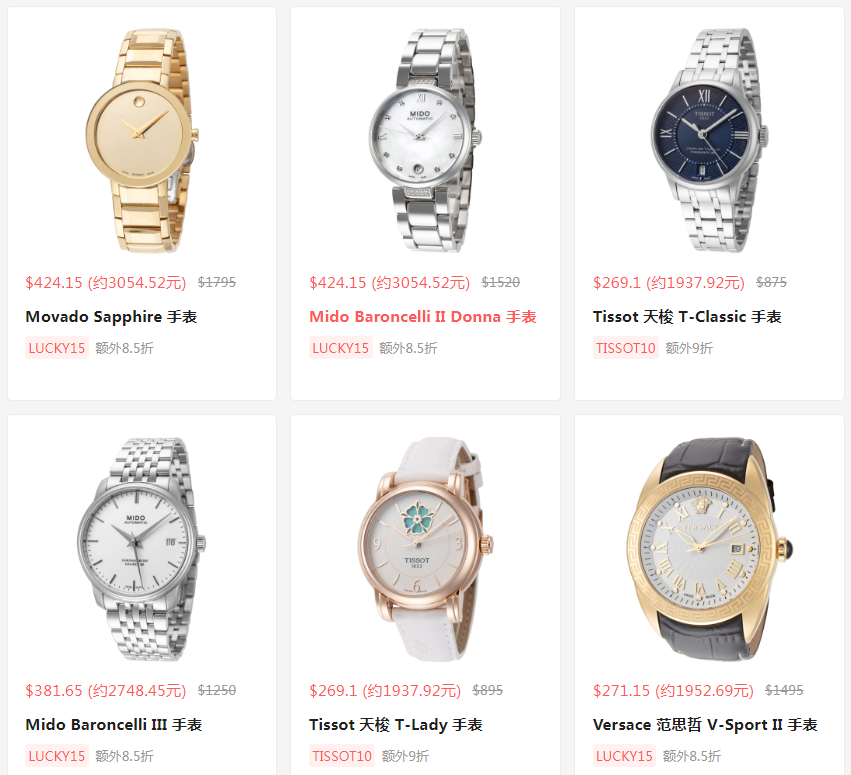
Task: Copy the LUCKY15 code under Mido Baroncelli III
Action: [x=57, y=756]
